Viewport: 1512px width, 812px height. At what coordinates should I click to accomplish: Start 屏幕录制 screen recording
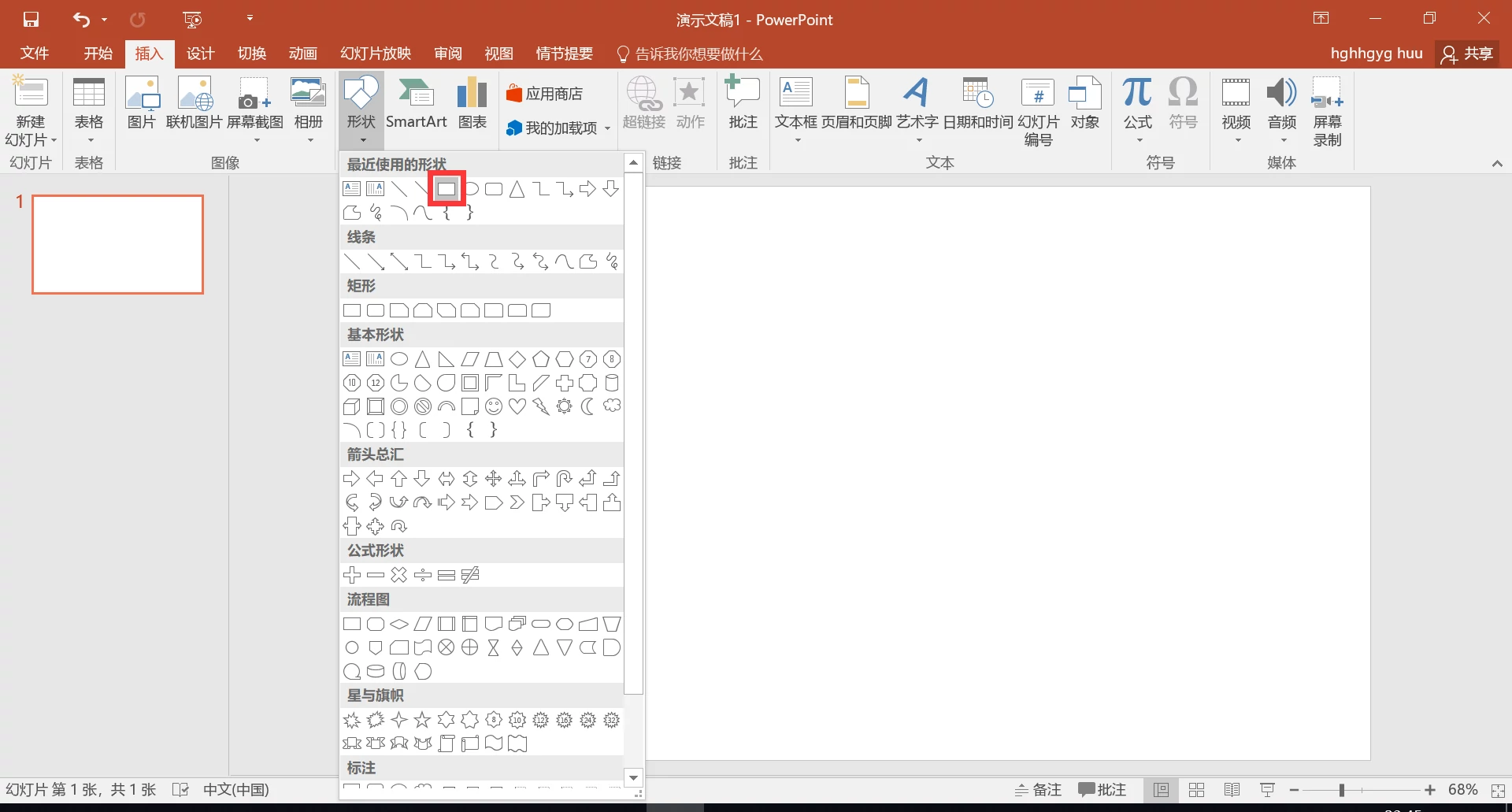1327,111
